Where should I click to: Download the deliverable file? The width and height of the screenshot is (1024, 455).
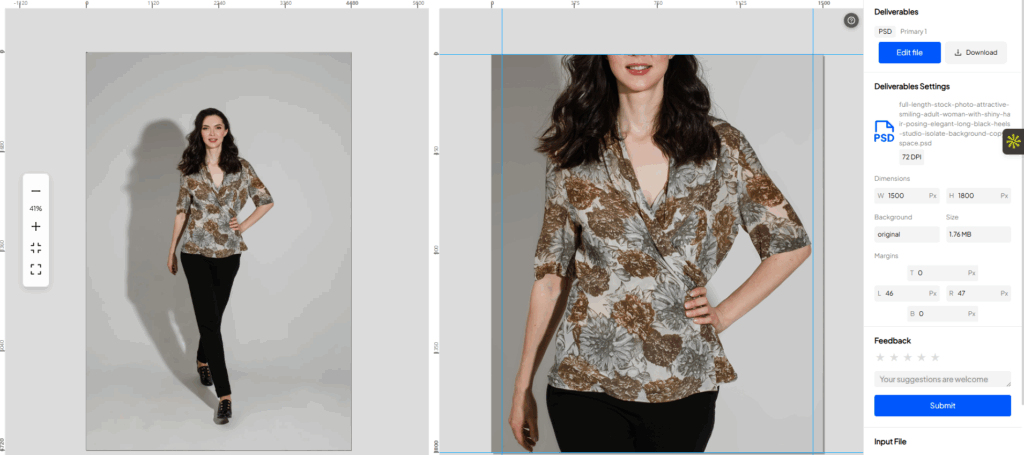click(976, 53)
